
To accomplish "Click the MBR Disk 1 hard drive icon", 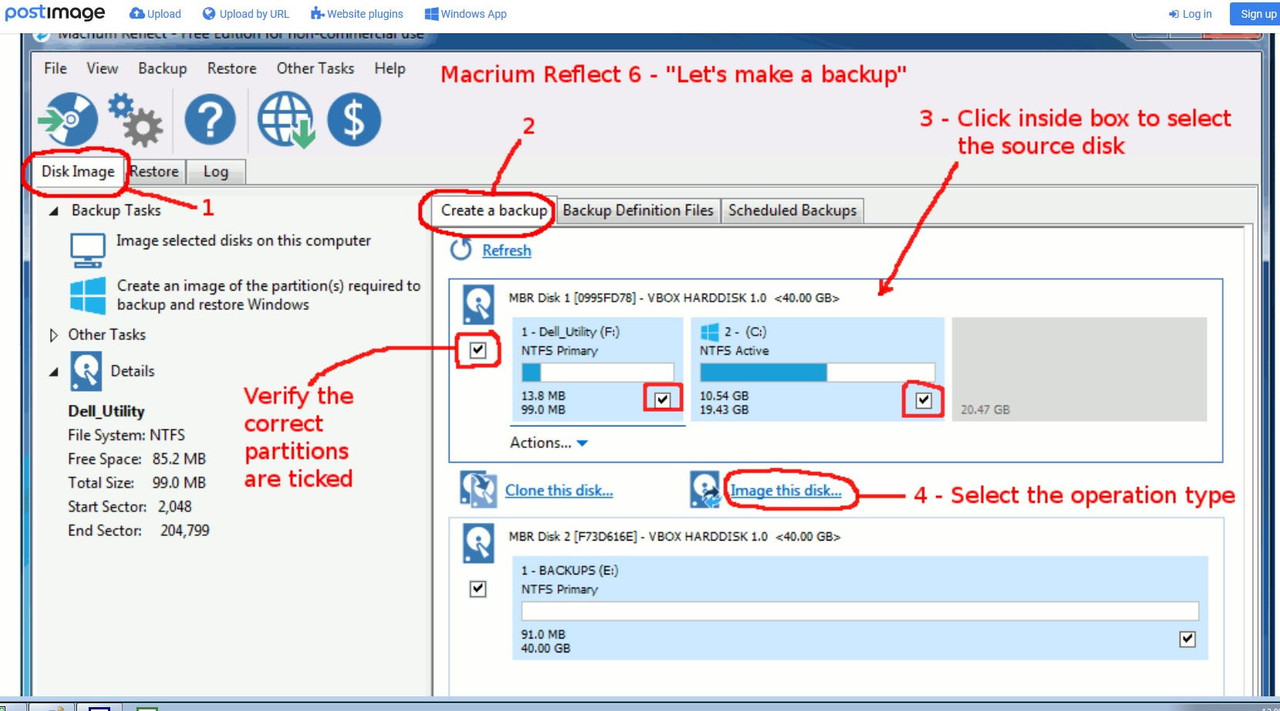I will (479, 304).
